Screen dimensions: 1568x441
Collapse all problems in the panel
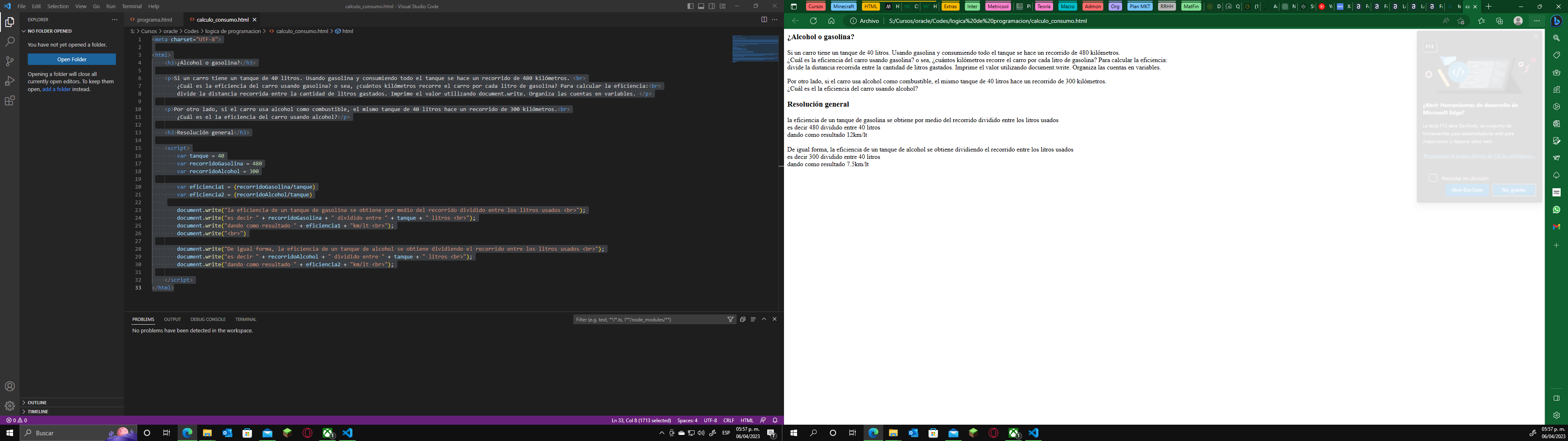(743, 319)
